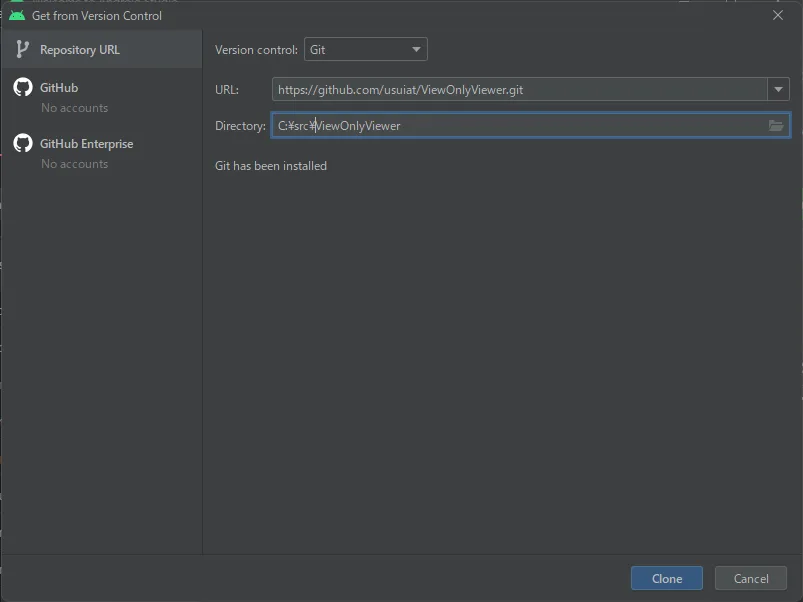The image size is (803, 602).
Task: Expand the URL history dropdown arrow
Action: [x=778, y=90]
